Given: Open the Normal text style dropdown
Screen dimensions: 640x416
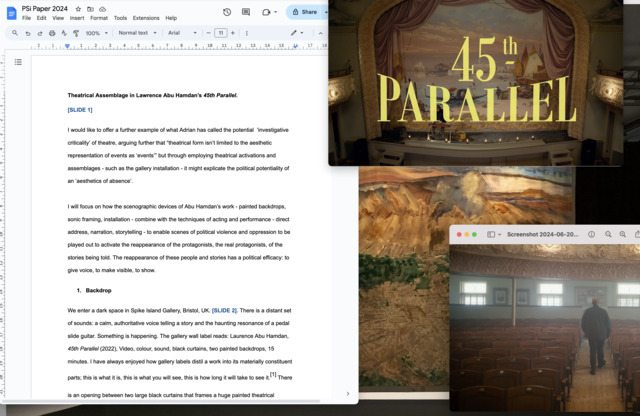Looking at the screenshot, I should coord(138,33).
